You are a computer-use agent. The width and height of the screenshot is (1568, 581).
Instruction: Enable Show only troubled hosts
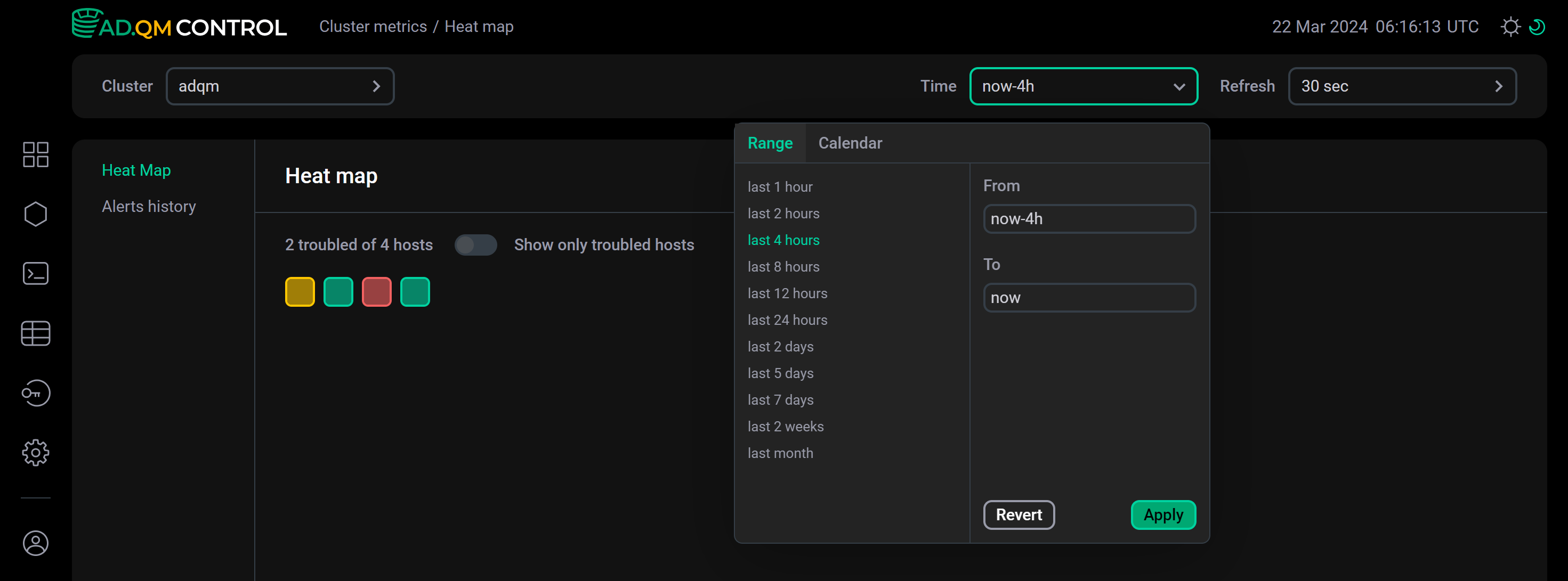475,244
